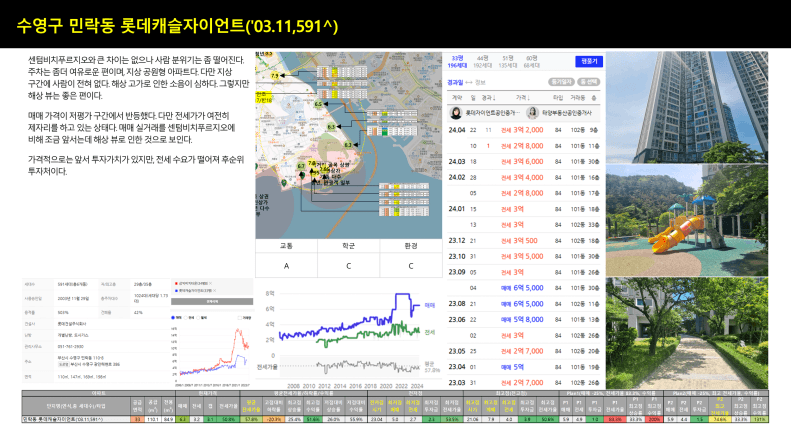Screen dimensions: 791x445
Task: Choose the 60평 68세대 tab
Action: point(532,62)
